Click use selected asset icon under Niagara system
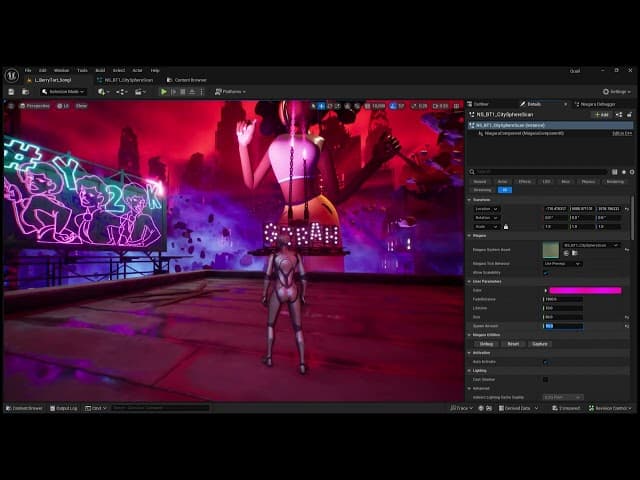The image size is (640, 480). coord(566,253)
